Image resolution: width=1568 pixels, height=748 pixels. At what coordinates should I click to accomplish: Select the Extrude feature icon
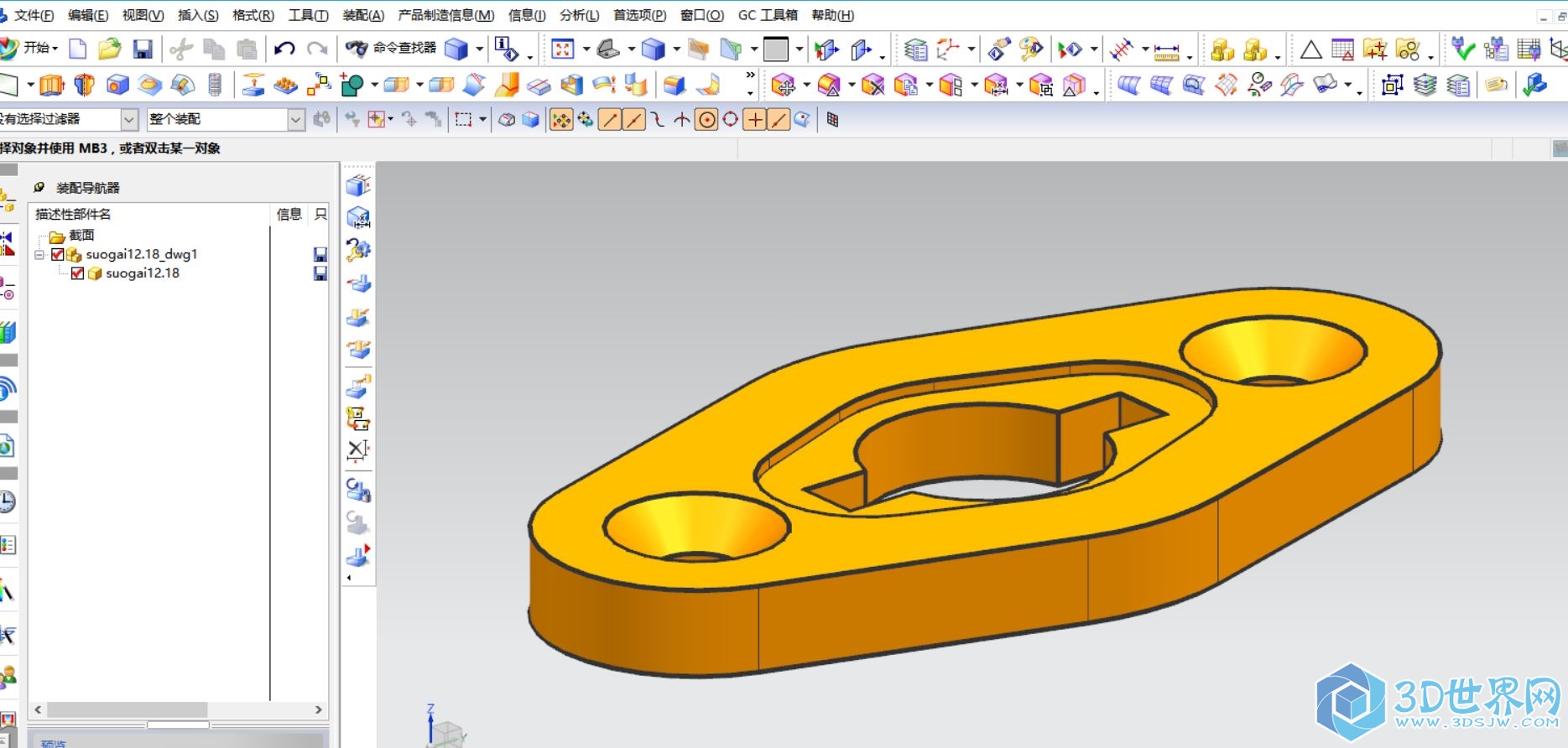coord(52,85)
